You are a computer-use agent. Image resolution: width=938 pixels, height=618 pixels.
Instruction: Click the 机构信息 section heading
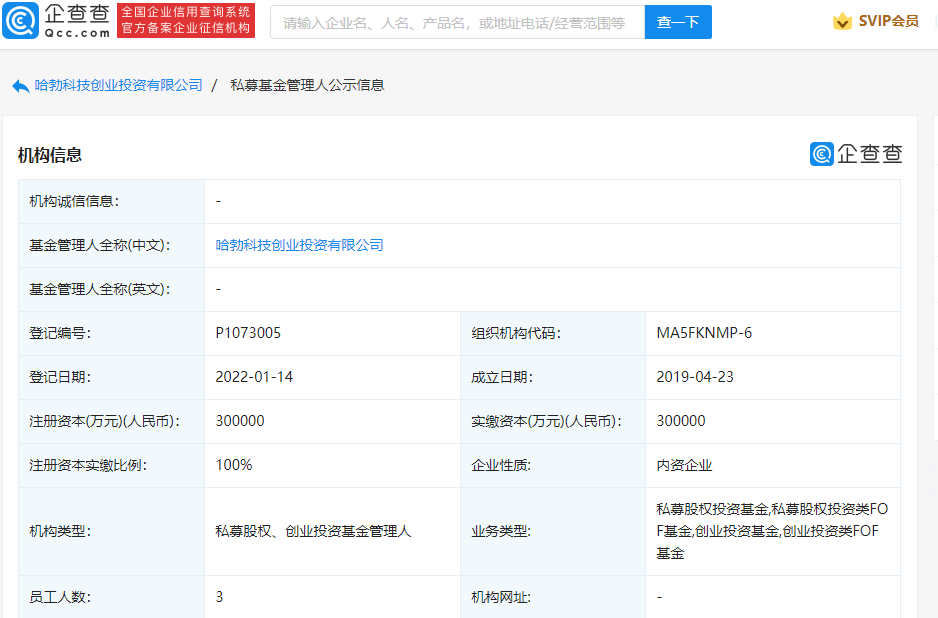pos(50,156)
